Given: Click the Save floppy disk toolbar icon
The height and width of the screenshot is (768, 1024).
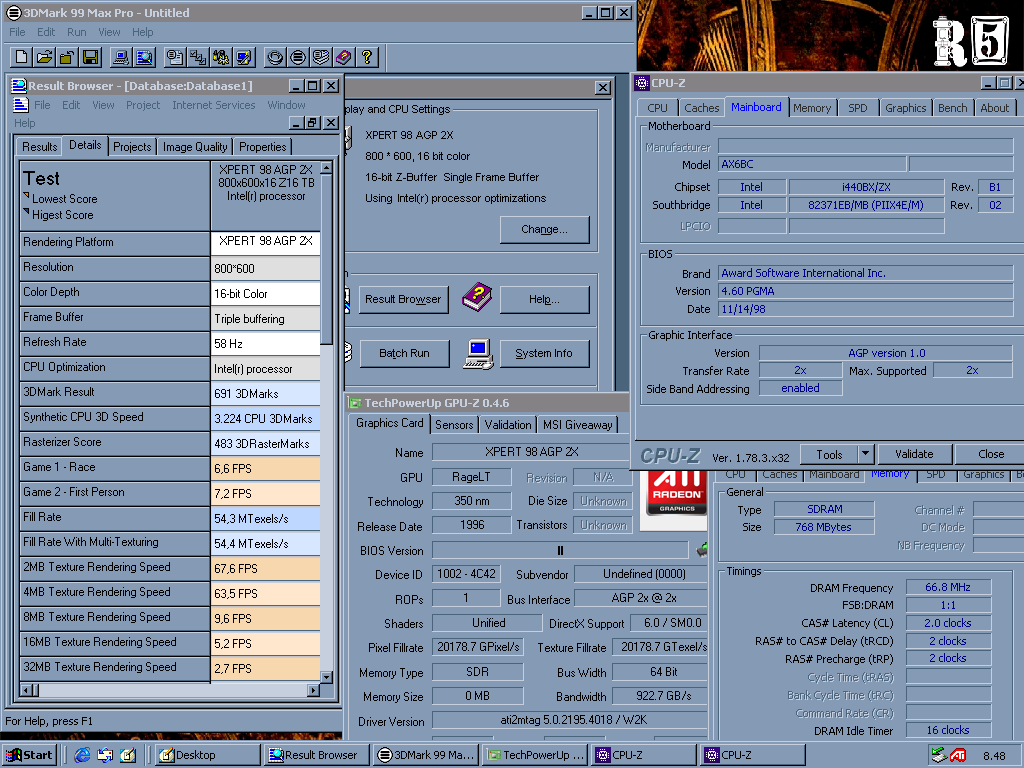Looking at the screenshot, I should pyautogui.click(x=91, y=57).
